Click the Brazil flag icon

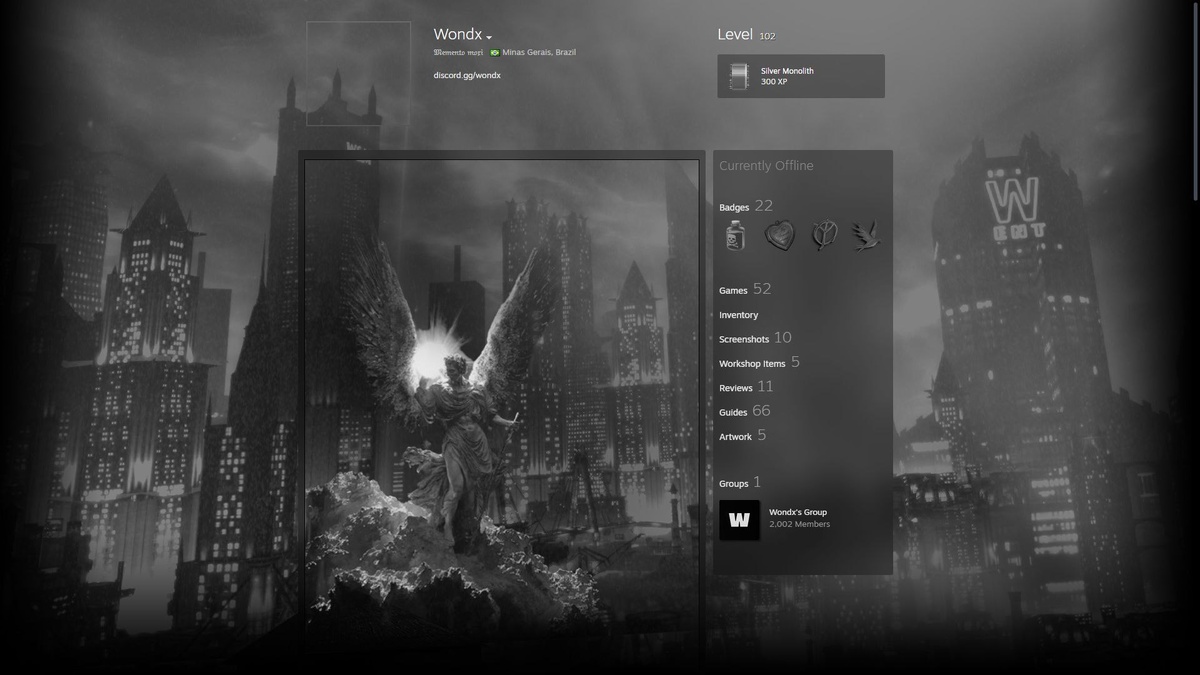pyautogui.click(x=494, y=52)
